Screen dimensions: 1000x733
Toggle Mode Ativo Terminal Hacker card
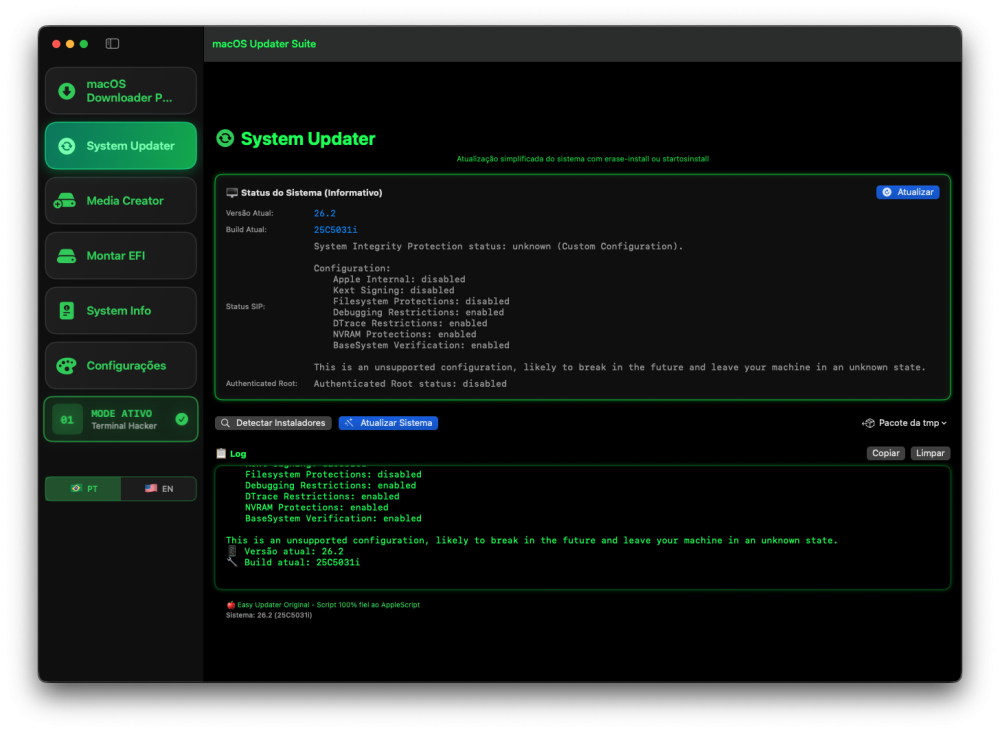point(121,420)
